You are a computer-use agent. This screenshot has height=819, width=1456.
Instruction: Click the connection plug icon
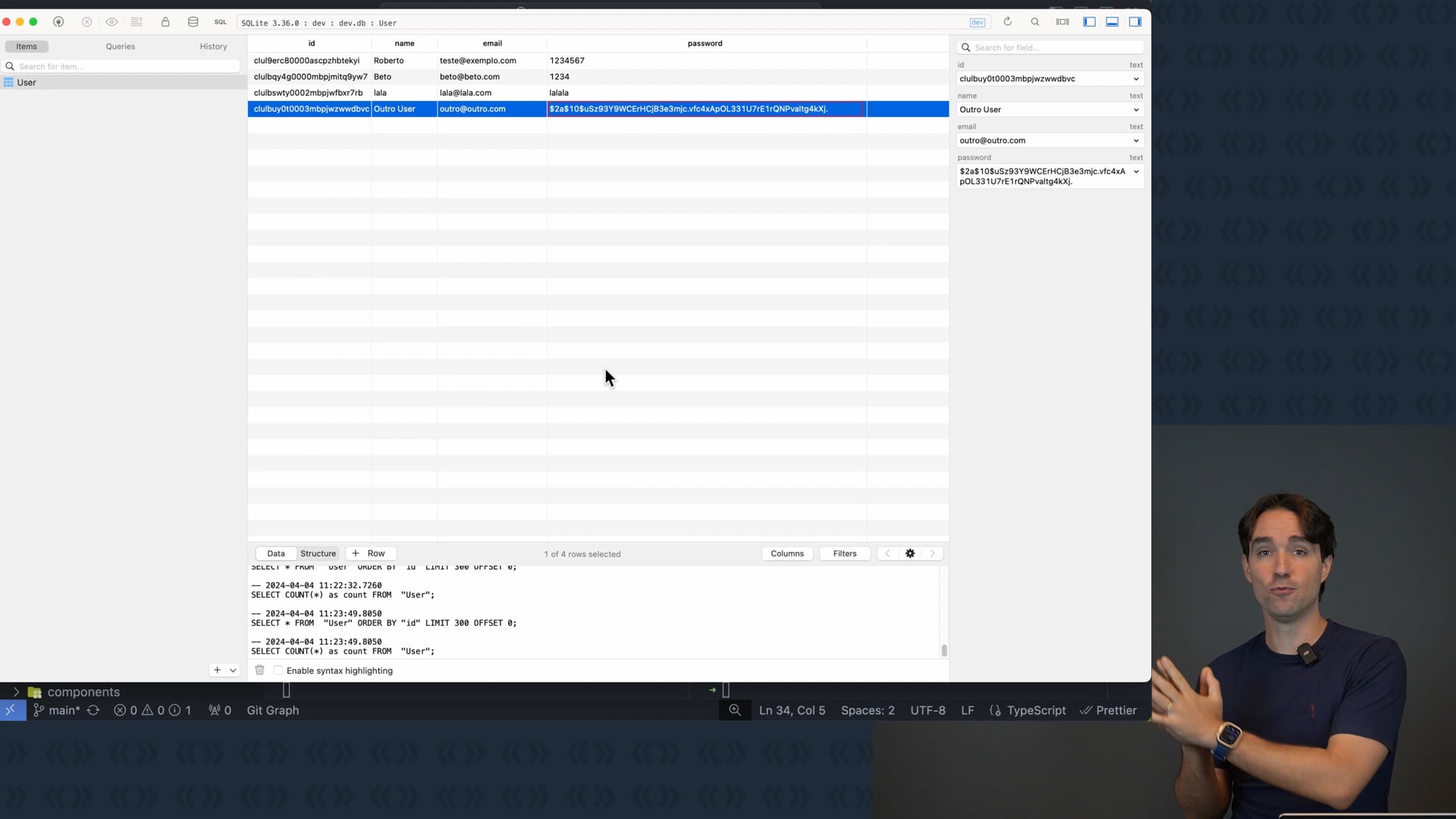[58, 22]
